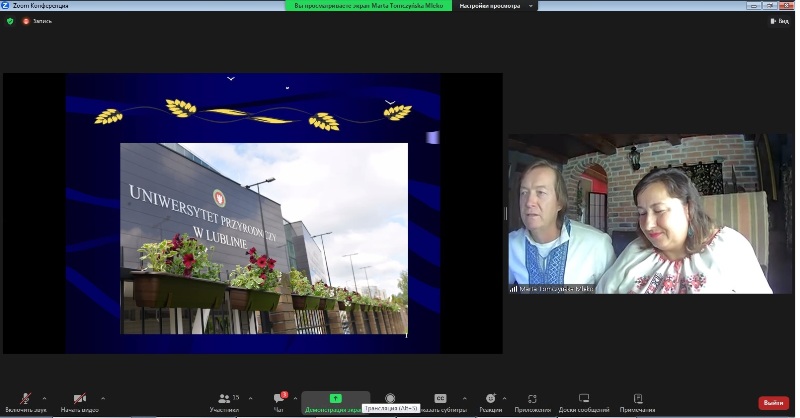Expand subtitles options arrow
This screenshot has height=418, width=800.
tap(464, 399)
